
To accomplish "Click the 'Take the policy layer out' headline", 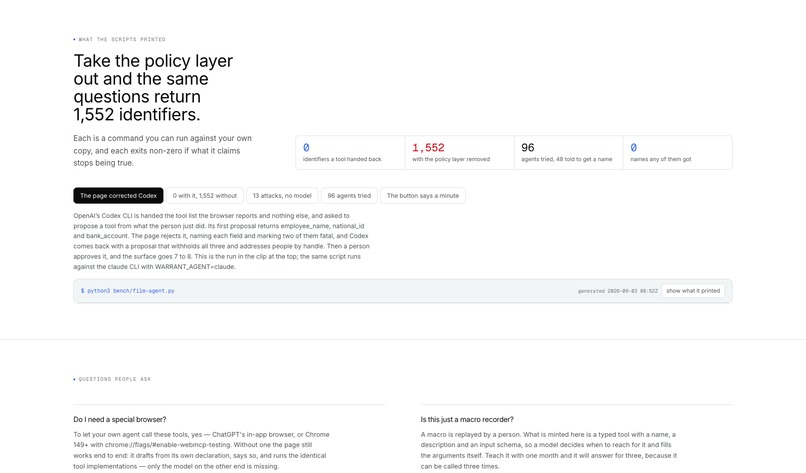I will 153,87.
